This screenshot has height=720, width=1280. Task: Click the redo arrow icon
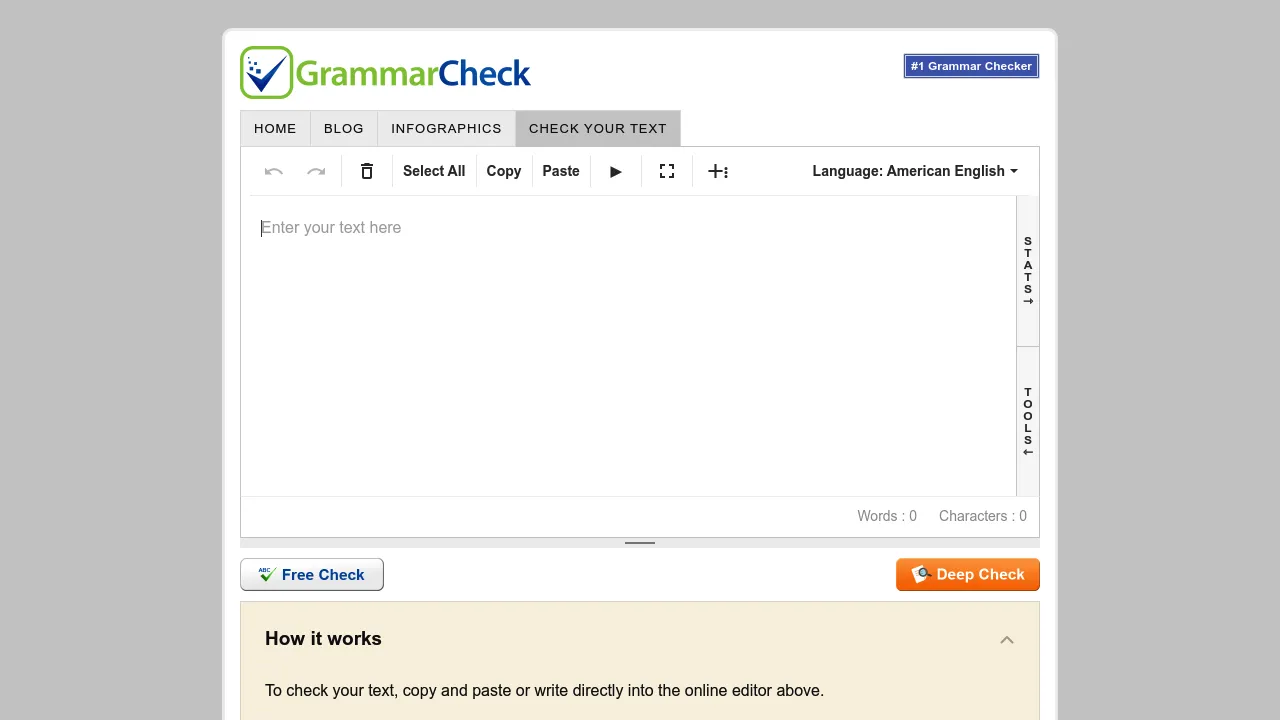point(316,171)
